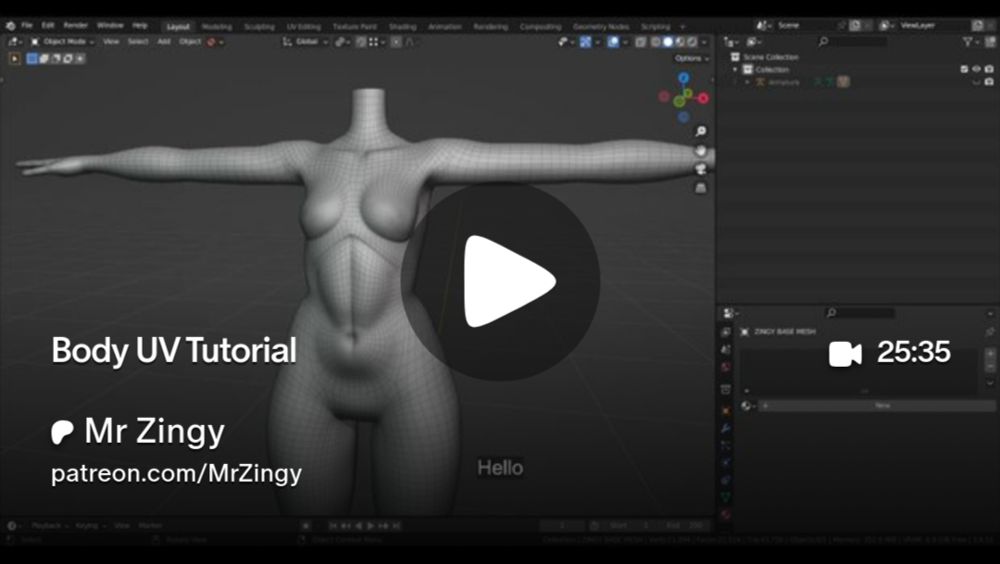Select wireframe viewport shading
Viewport: 1000px width, 564px height.
pyautogui.click(x=656, y=42)
